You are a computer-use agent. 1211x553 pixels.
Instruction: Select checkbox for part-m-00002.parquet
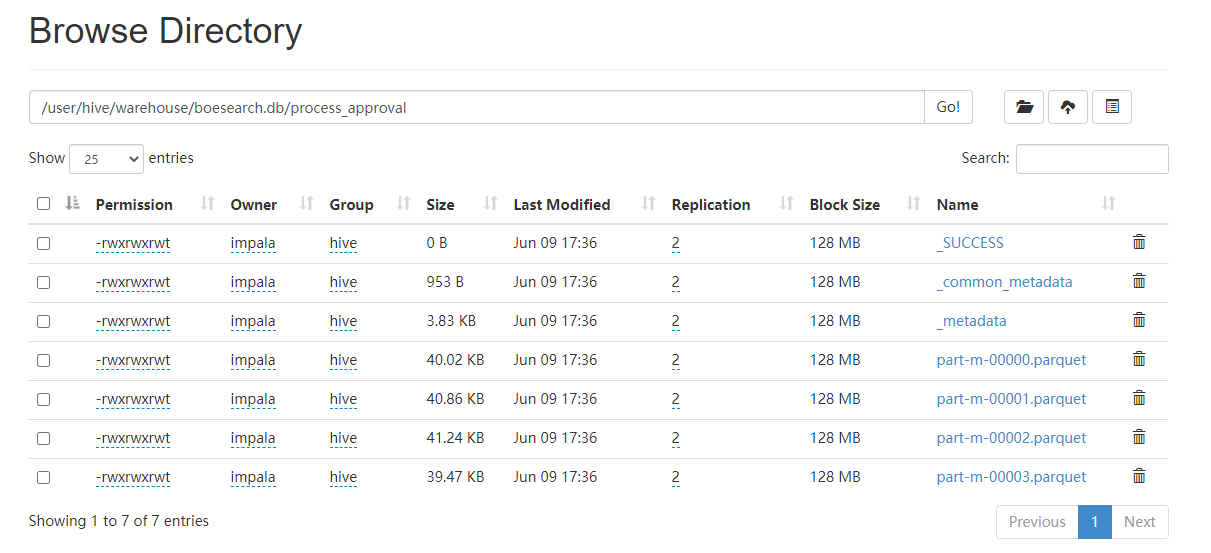click(x=43, y=438)
